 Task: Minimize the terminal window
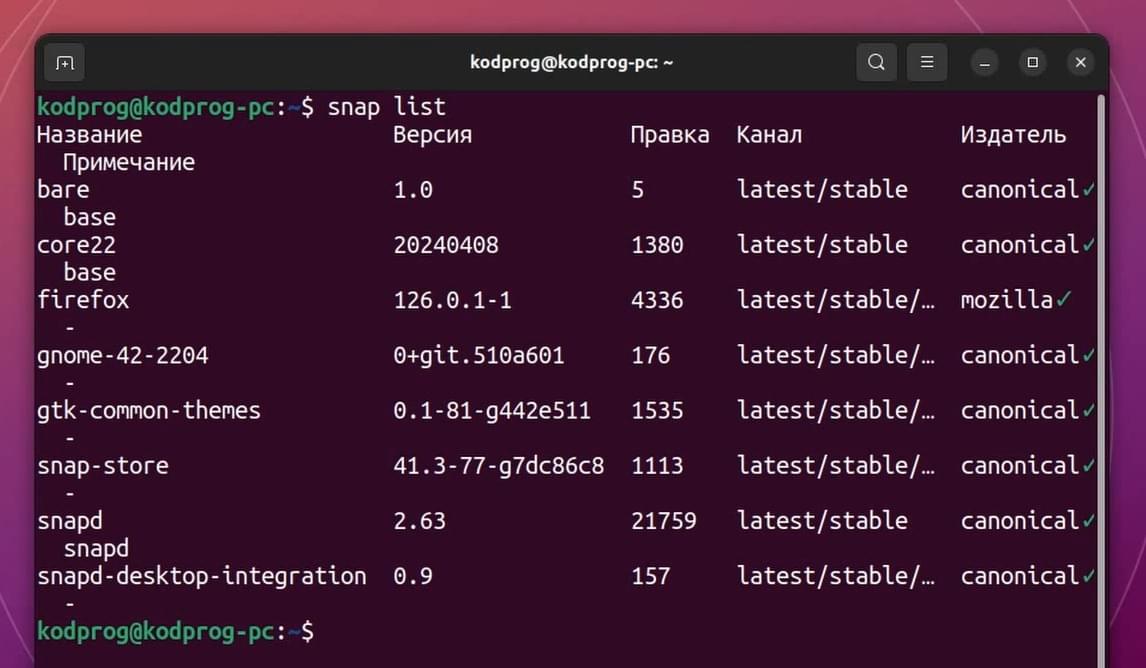[984, 63]
